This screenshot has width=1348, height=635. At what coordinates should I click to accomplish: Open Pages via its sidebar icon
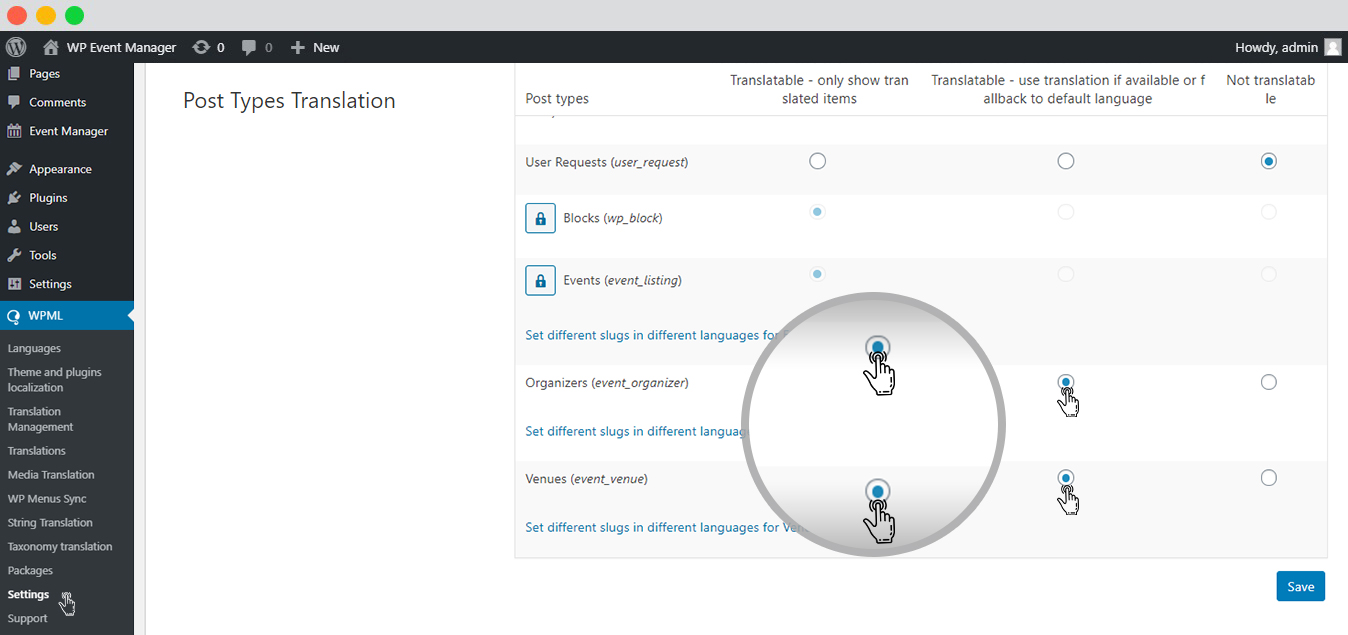point(14,73)
